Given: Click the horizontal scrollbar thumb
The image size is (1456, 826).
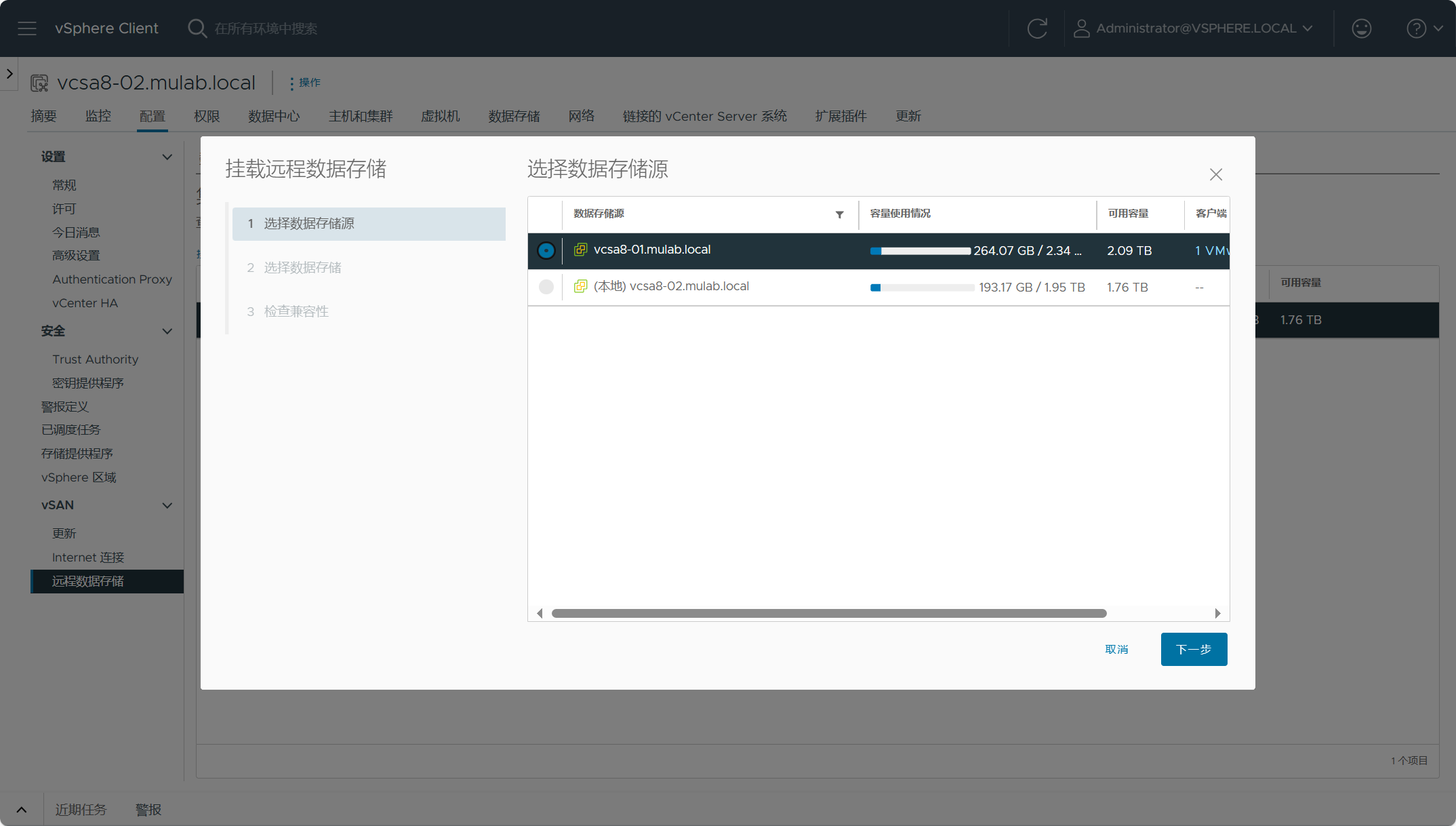Looking at the screenshot, I should (x=829, y=613).
